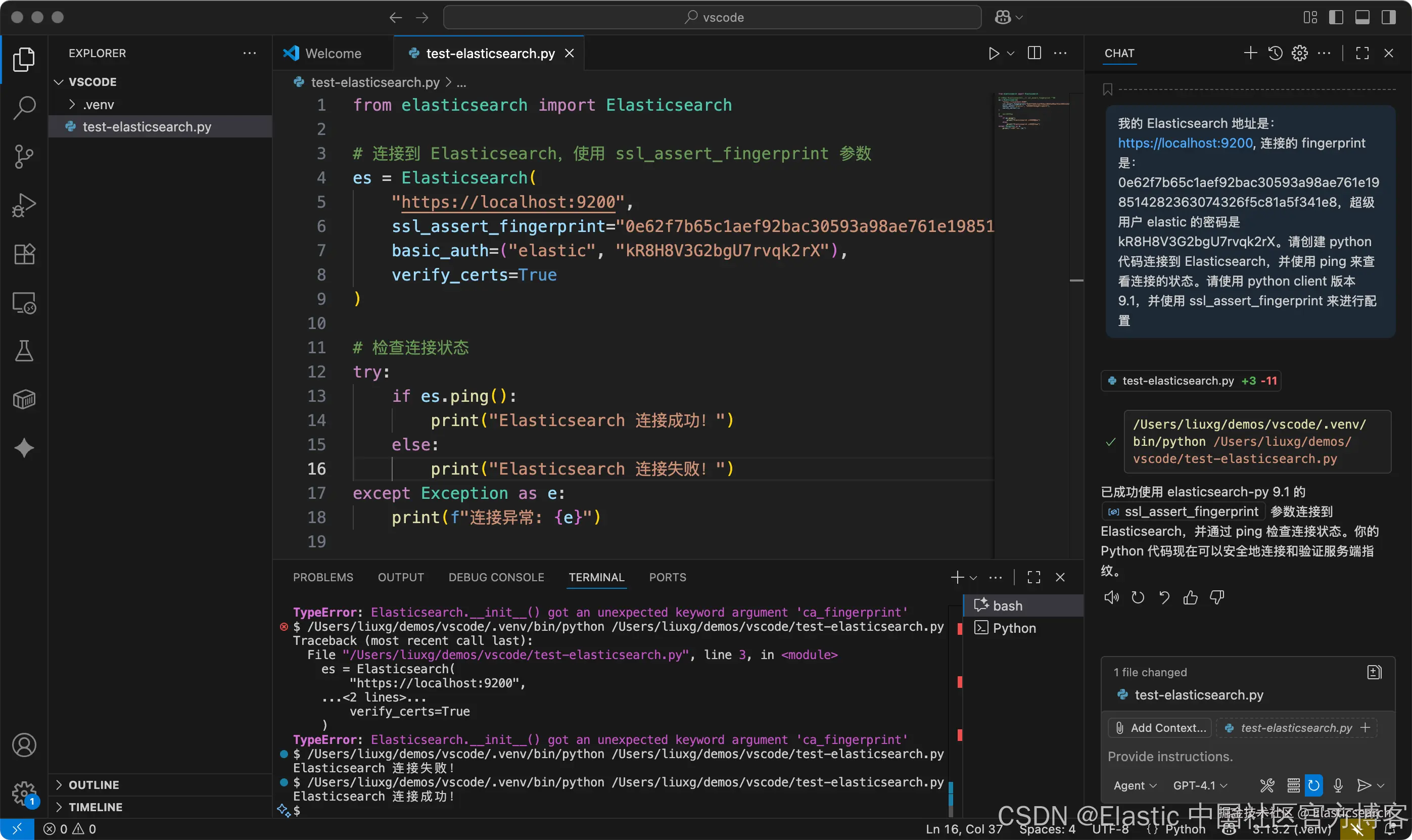Open the Manage gear in activity bar

click(x=24, y=794)
